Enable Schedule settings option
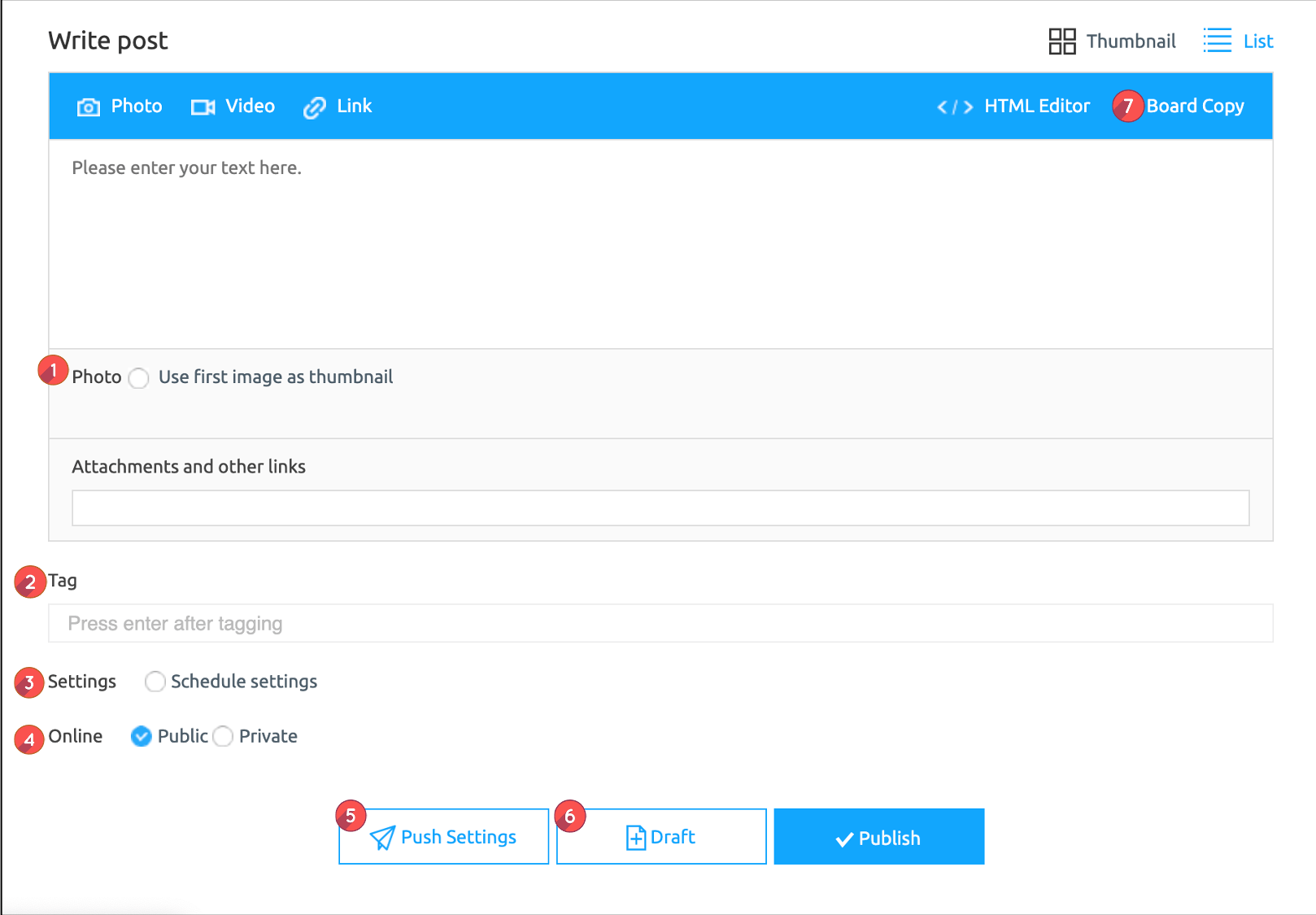This screenshot has height=915, width=1316. (x=155, y=682)
